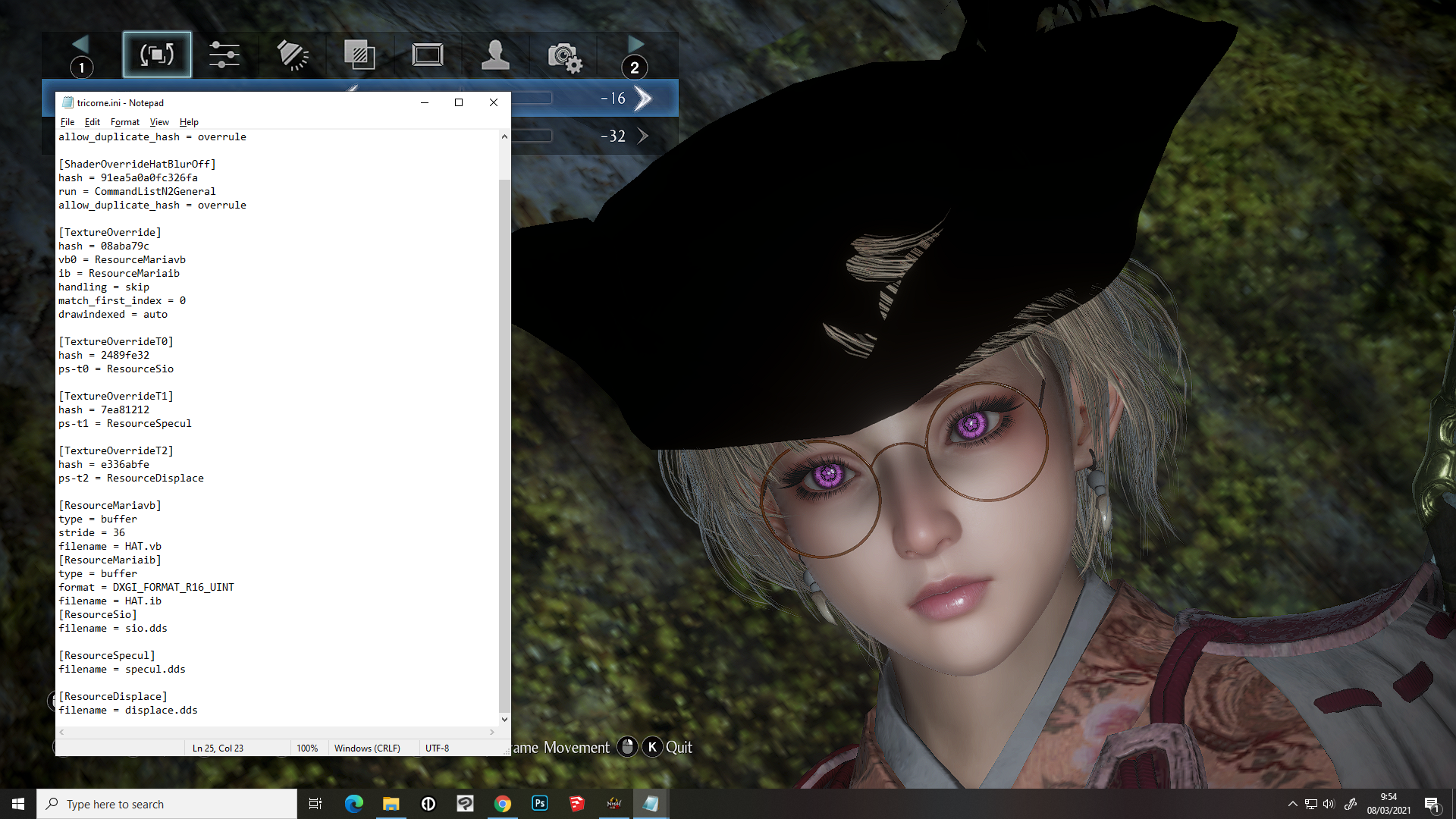Open the Windows Start menu
The image size is (1456, 819).
coord(18,804)
